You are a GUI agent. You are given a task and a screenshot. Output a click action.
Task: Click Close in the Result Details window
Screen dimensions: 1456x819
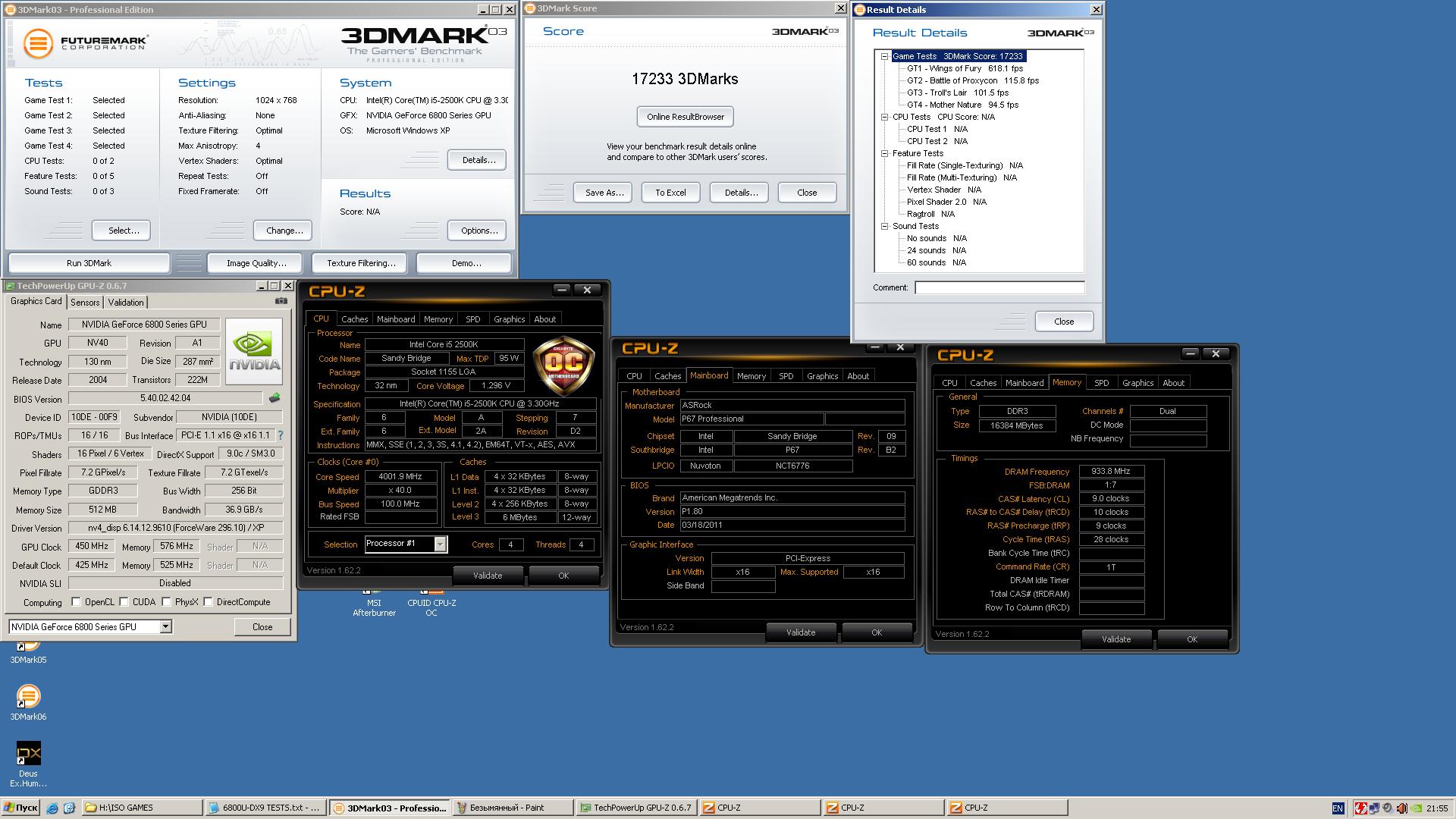click(x=1064, y=322)
